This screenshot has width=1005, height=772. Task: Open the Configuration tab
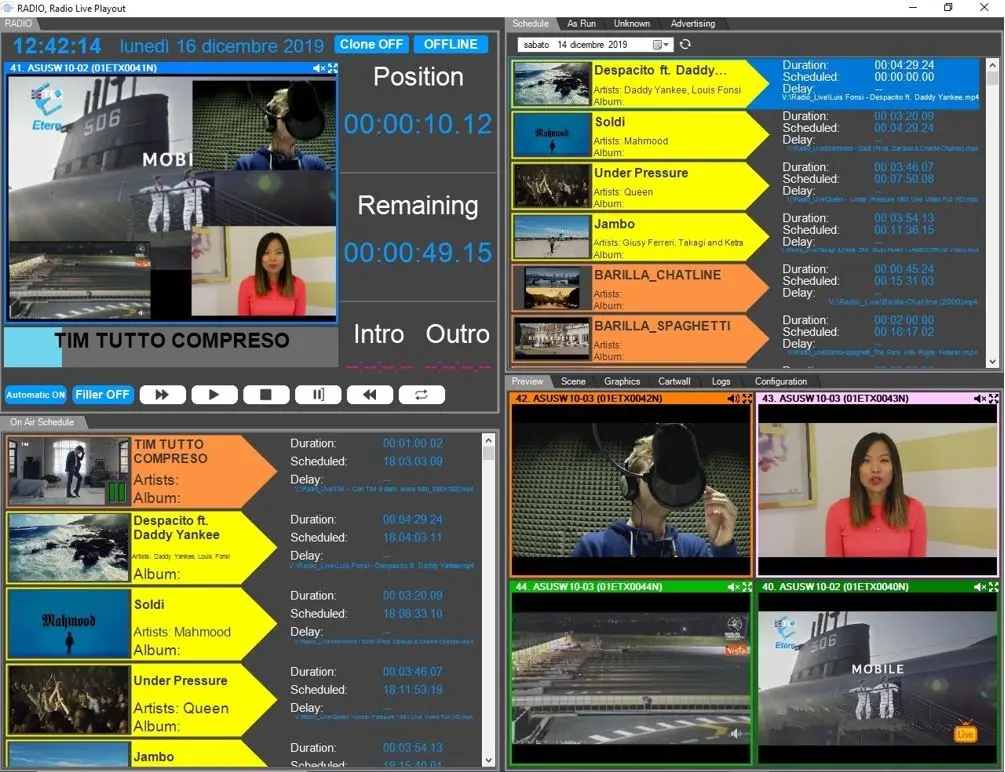tap(781, 381)
